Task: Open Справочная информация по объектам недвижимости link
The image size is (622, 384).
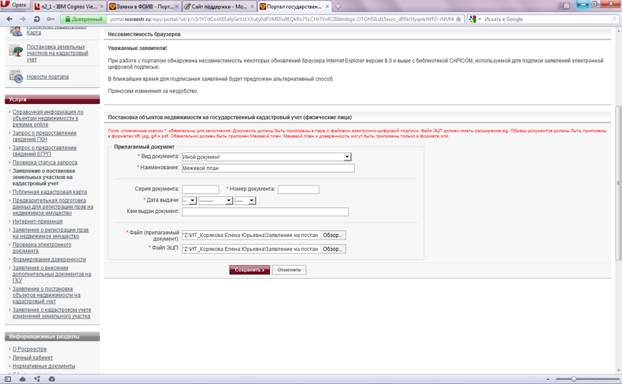Action: point(48,118)
